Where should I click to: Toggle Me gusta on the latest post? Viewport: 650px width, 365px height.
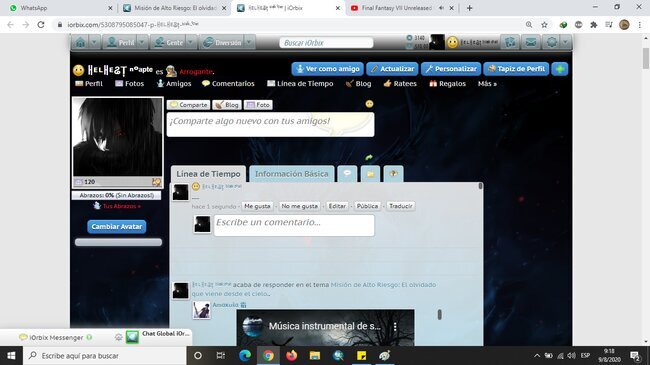click(x=257, y=206)
